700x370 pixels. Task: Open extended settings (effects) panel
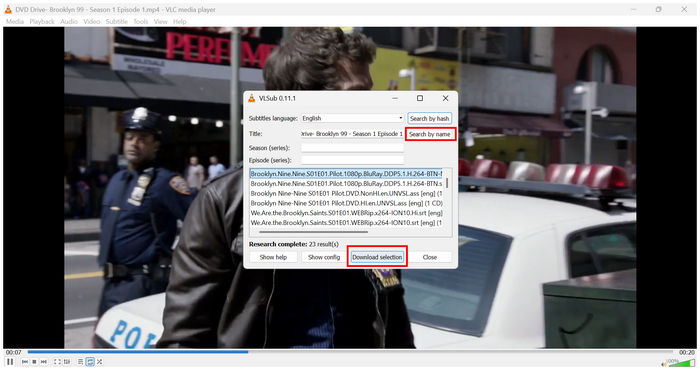point(67,362)
